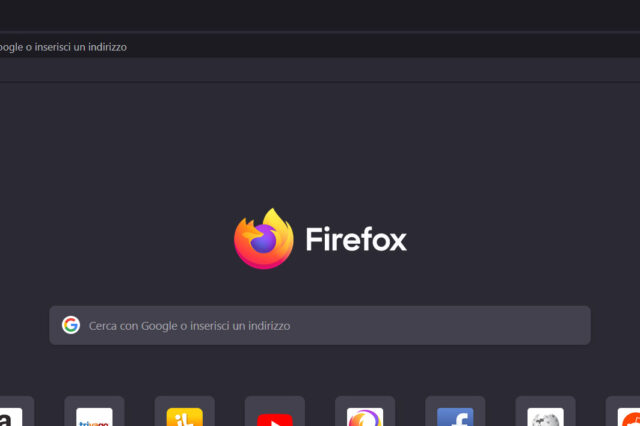Image resolution: width=640 pixels, height=426 pixels.
Task: Open the Amazon top site tile
Action: 16,411
